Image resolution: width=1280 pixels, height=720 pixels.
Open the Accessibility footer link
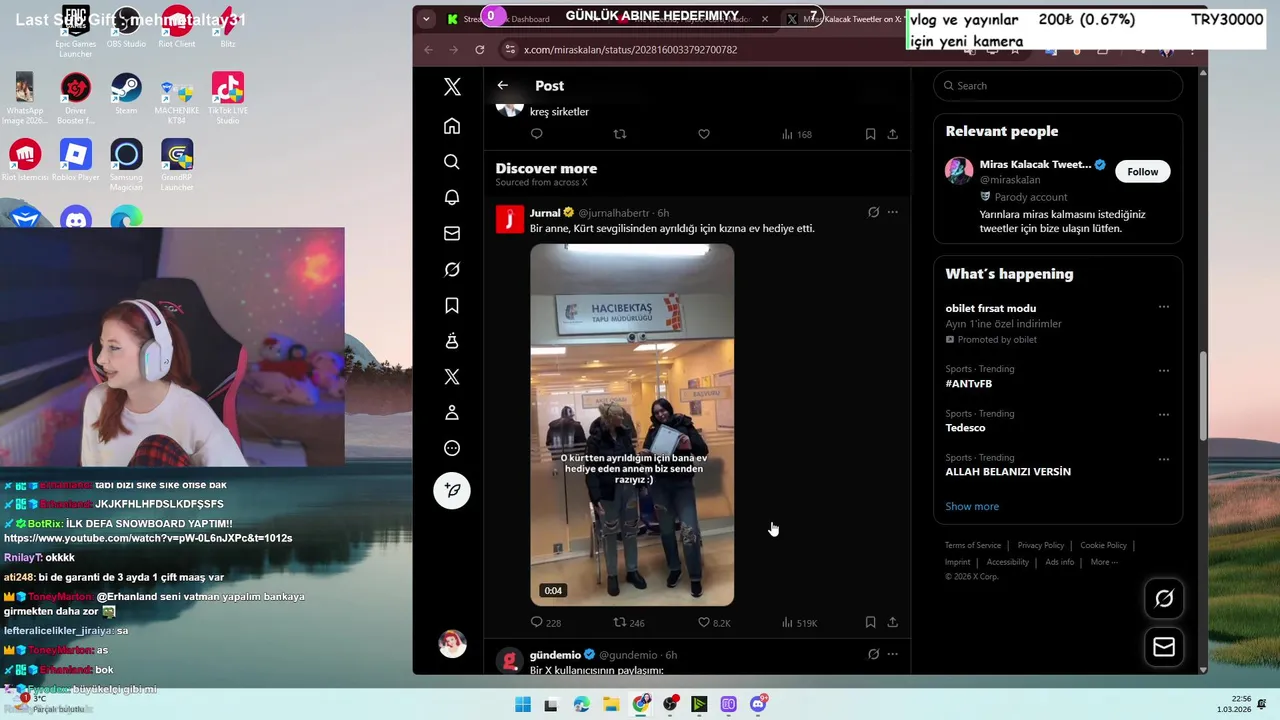click(x=1007, y=562)
